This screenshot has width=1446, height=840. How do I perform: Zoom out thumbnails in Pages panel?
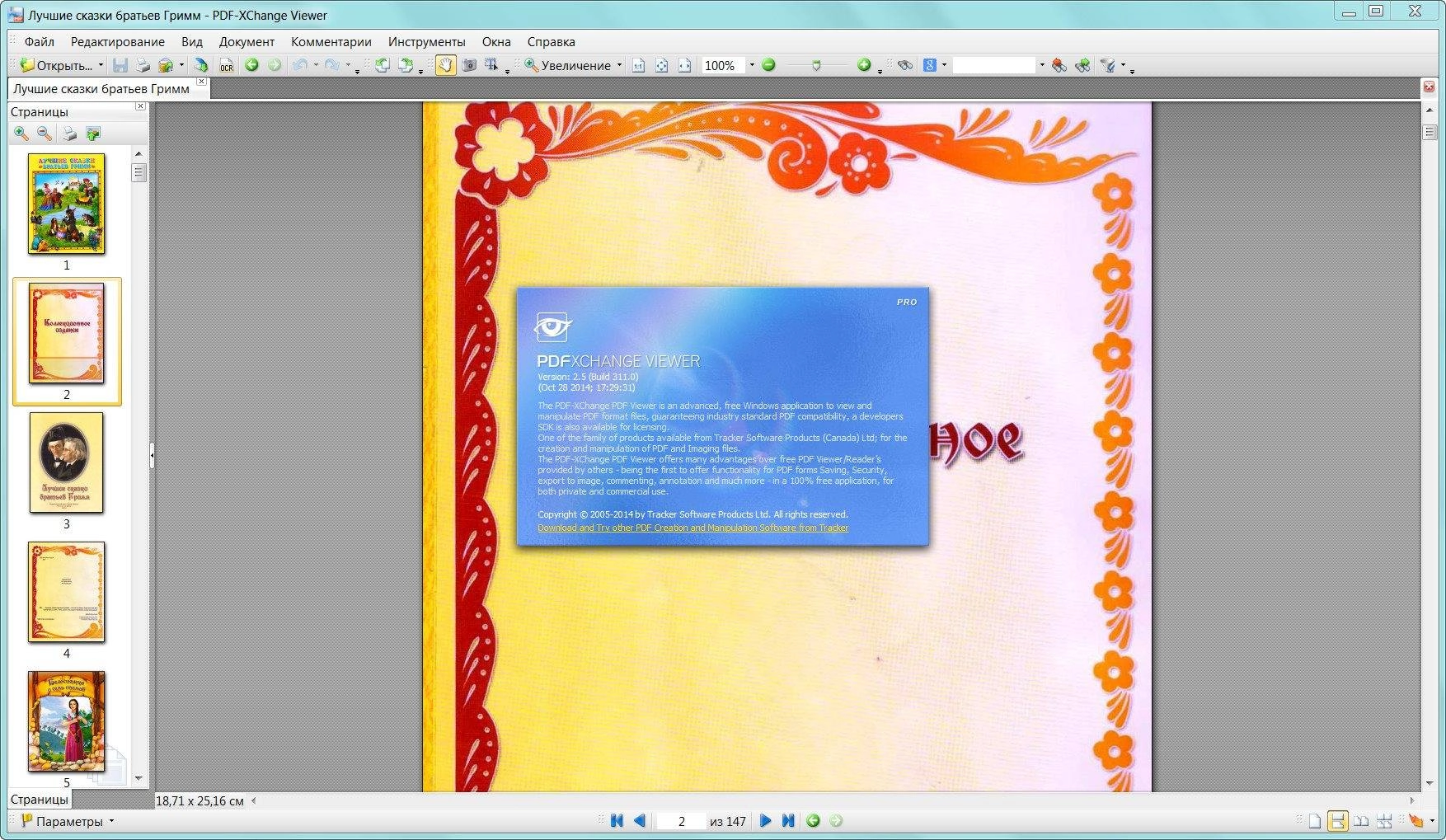point(45,134)
